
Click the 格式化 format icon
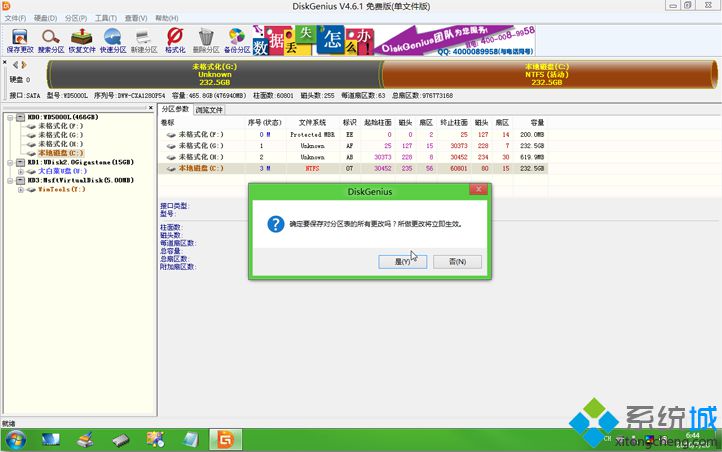[175, 41]
